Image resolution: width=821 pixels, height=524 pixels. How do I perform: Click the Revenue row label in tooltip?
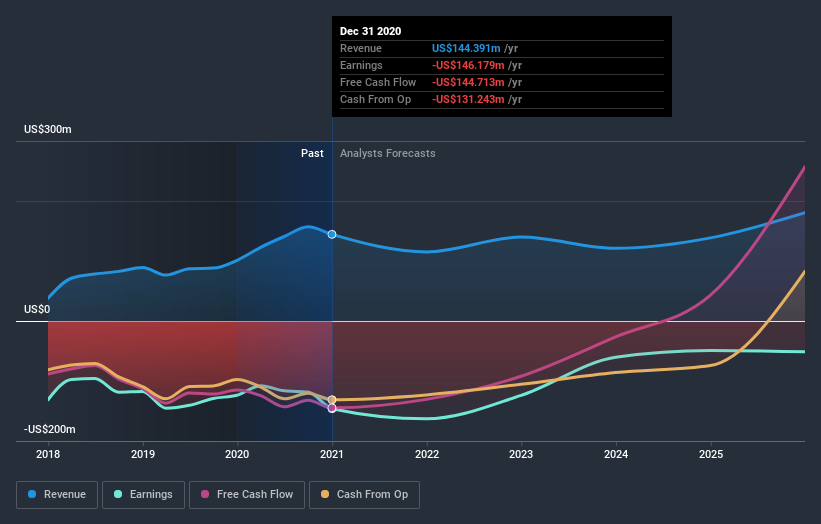(361, 48)
